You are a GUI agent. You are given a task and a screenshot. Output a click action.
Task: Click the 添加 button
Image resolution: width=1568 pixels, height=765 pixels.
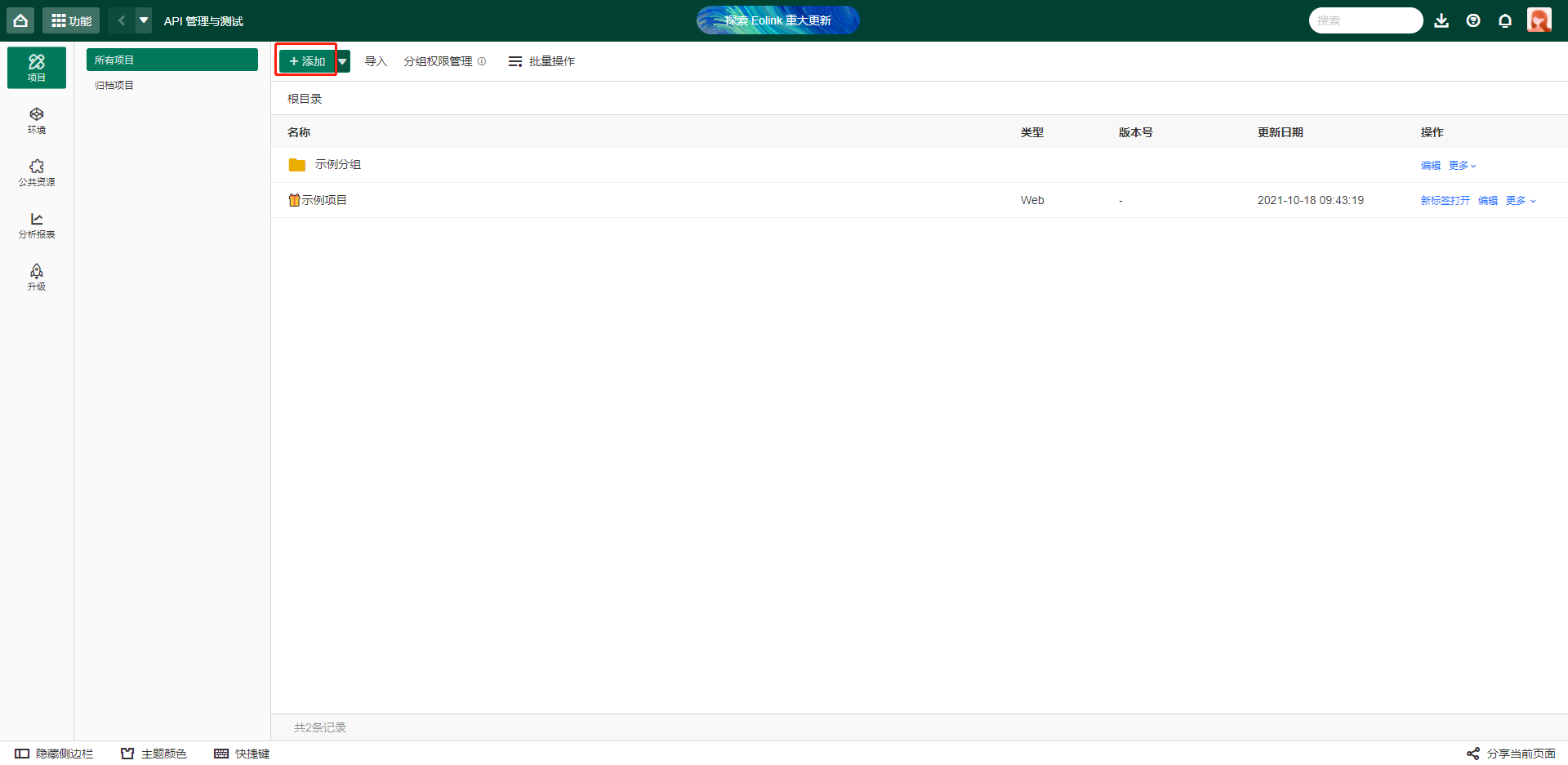[307, 61]
